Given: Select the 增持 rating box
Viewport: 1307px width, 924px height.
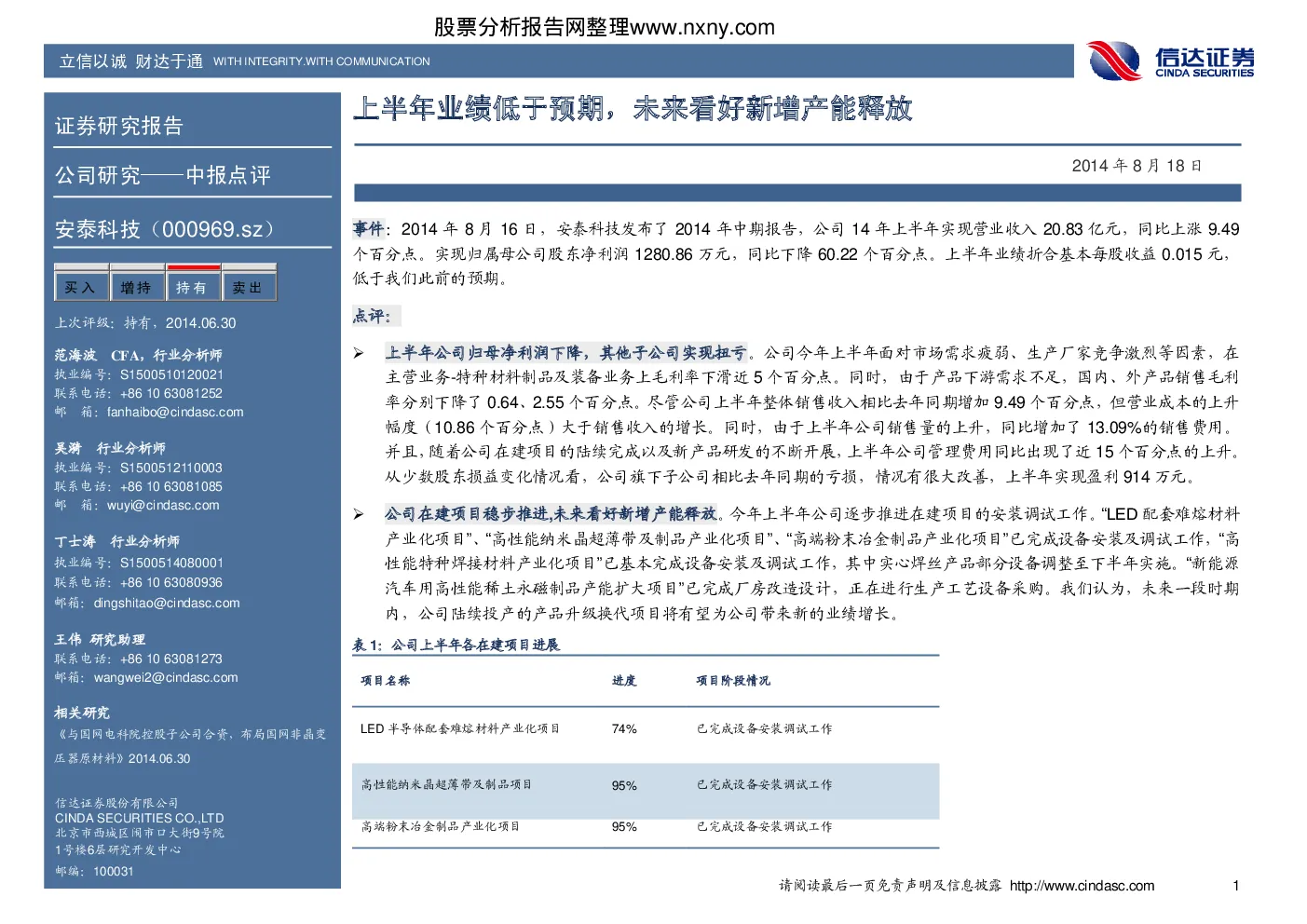Looking at the screenshot, I should coord(137,285).
